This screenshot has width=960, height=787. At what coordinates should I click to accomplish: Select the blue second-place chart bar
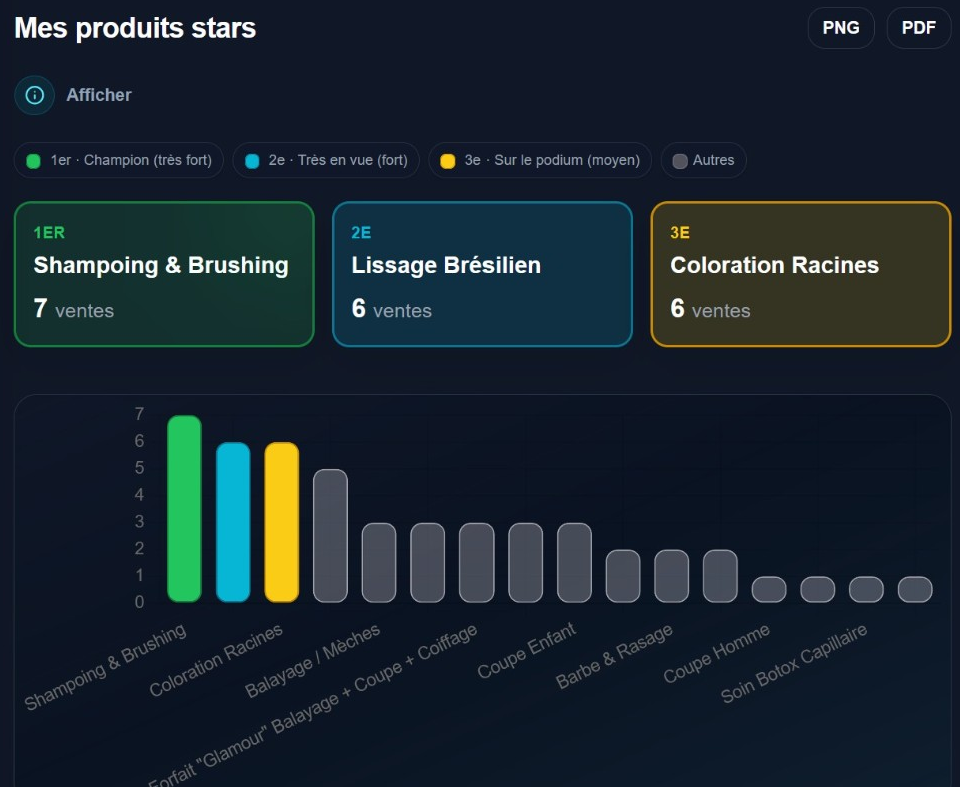233,522
